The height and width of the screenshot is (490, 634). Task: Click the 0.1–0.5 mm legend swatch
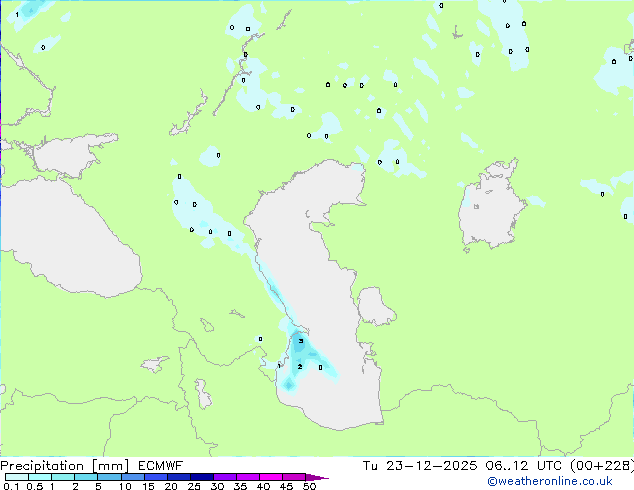coord(17,477)
